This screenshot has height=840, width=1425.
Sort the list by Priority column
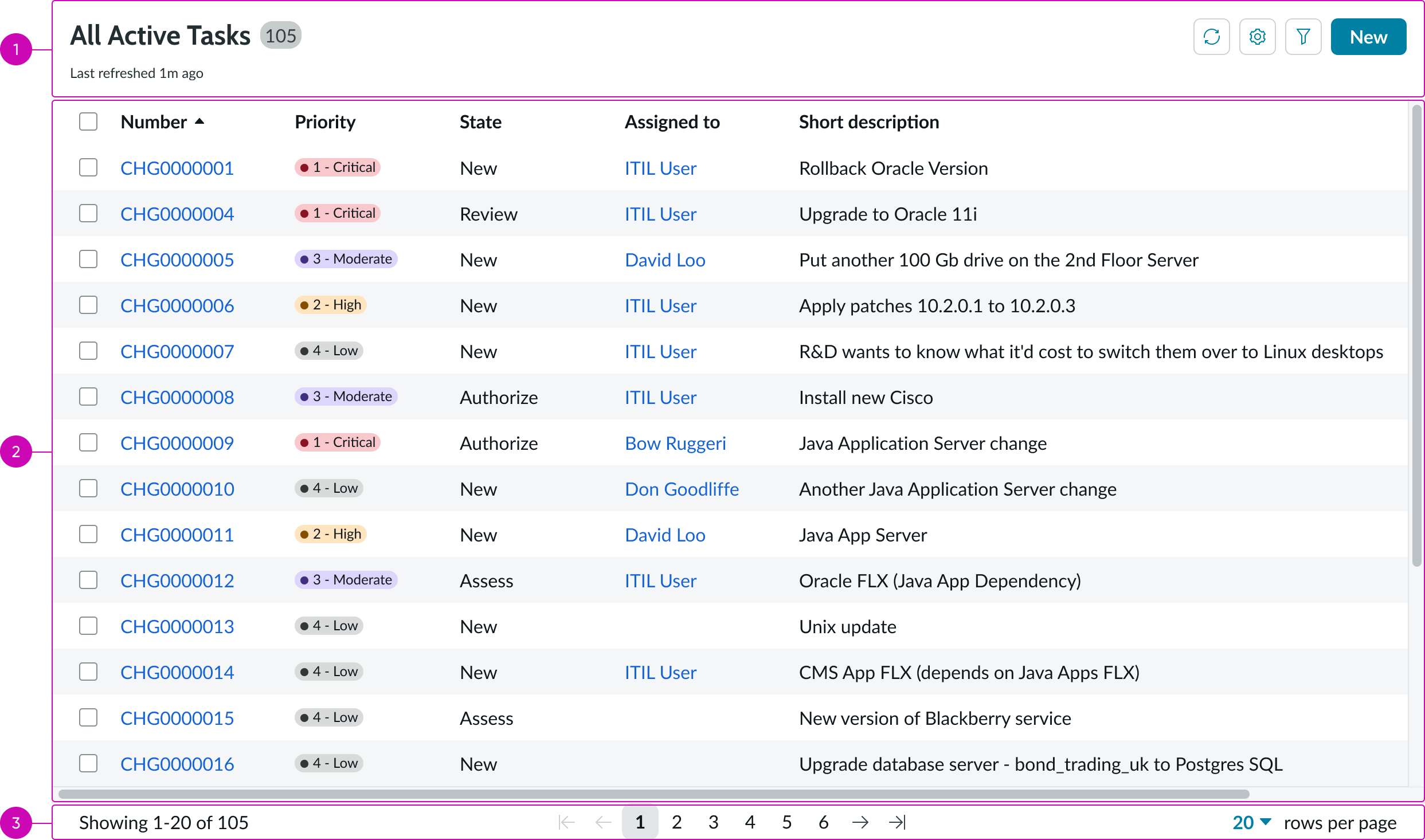pos(324,121)
